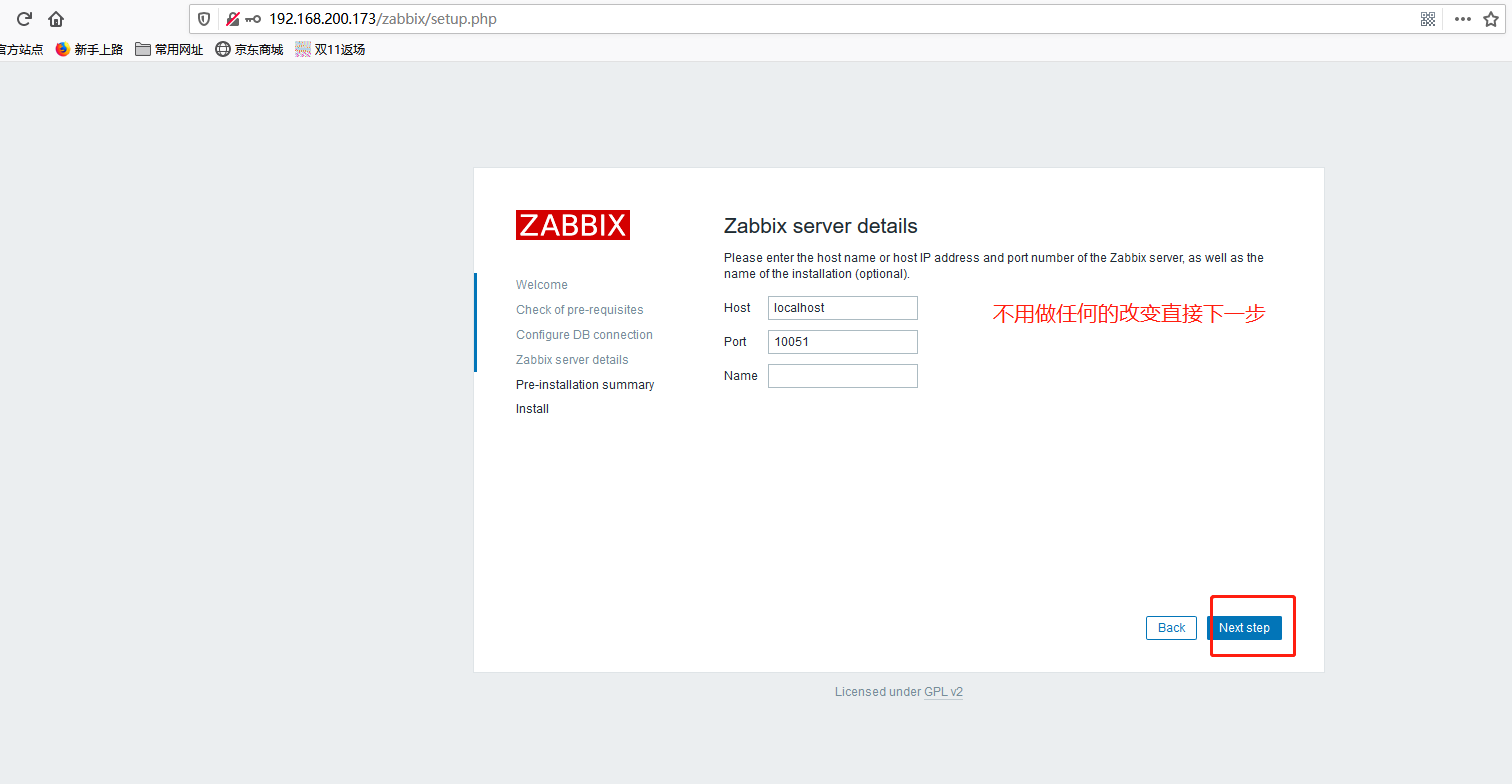Click the Port field showing 10051
Viewport: 1512px width, 784px height.
coord(842,342)
